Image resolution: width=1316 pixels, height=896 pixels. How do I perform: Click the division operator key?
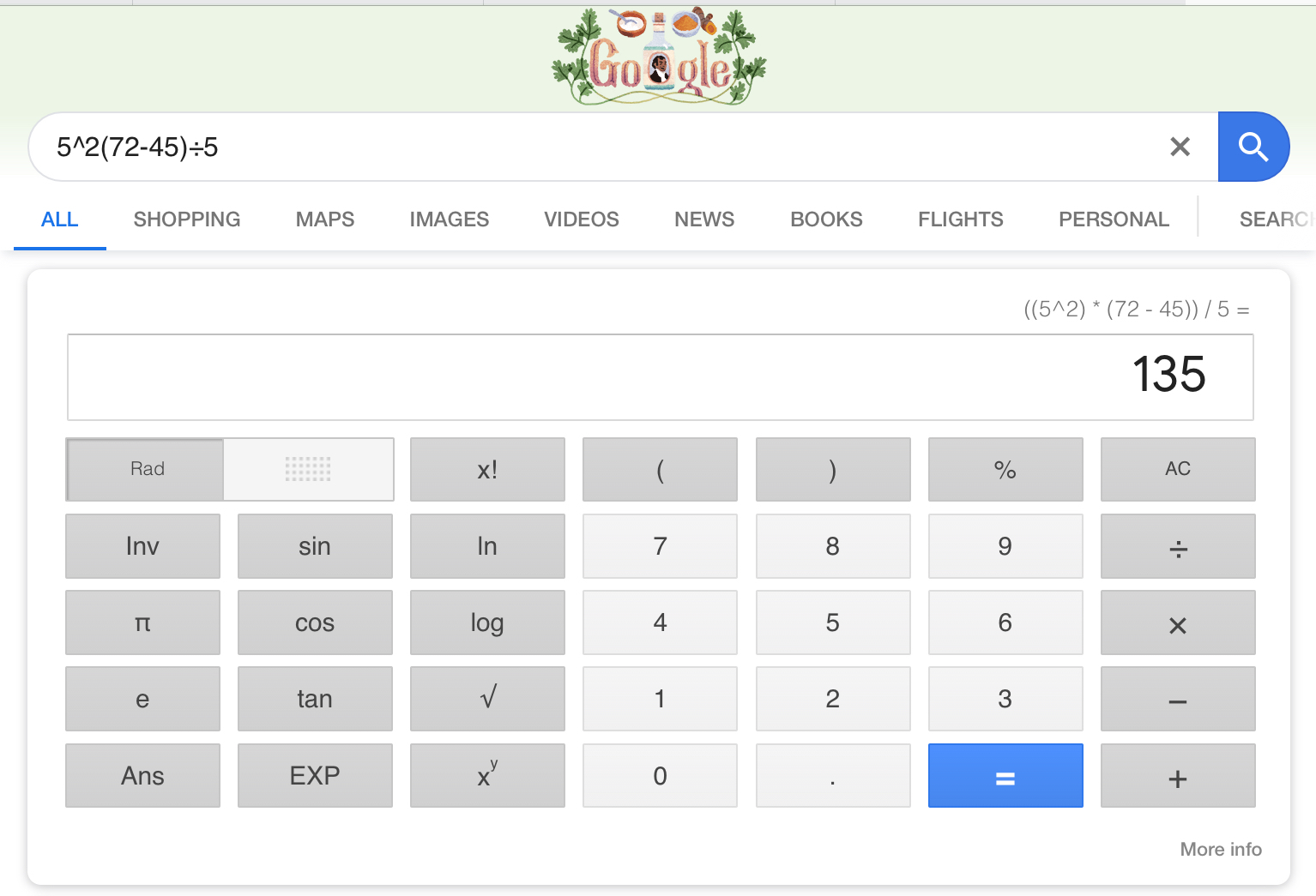[x=1178, y=546]
